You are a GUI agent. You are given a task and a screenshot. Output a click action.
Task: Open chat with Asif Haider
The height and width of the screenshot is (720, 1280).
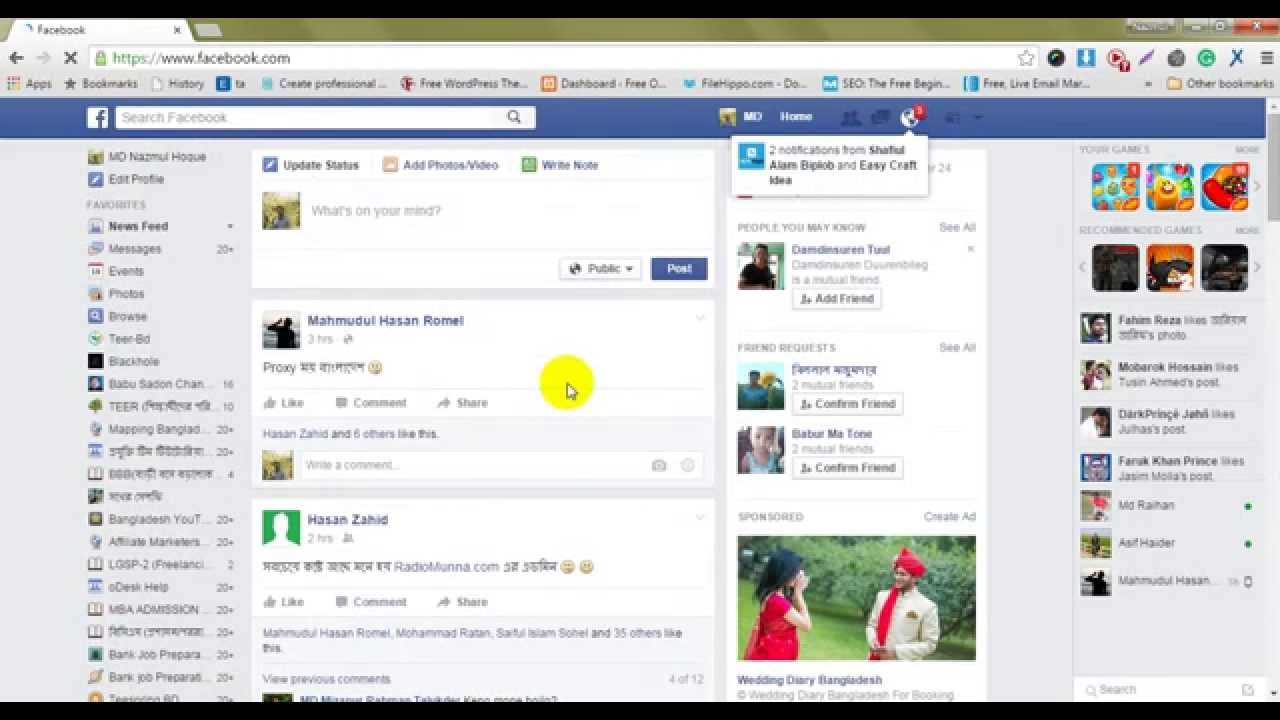coord(1146,543)
